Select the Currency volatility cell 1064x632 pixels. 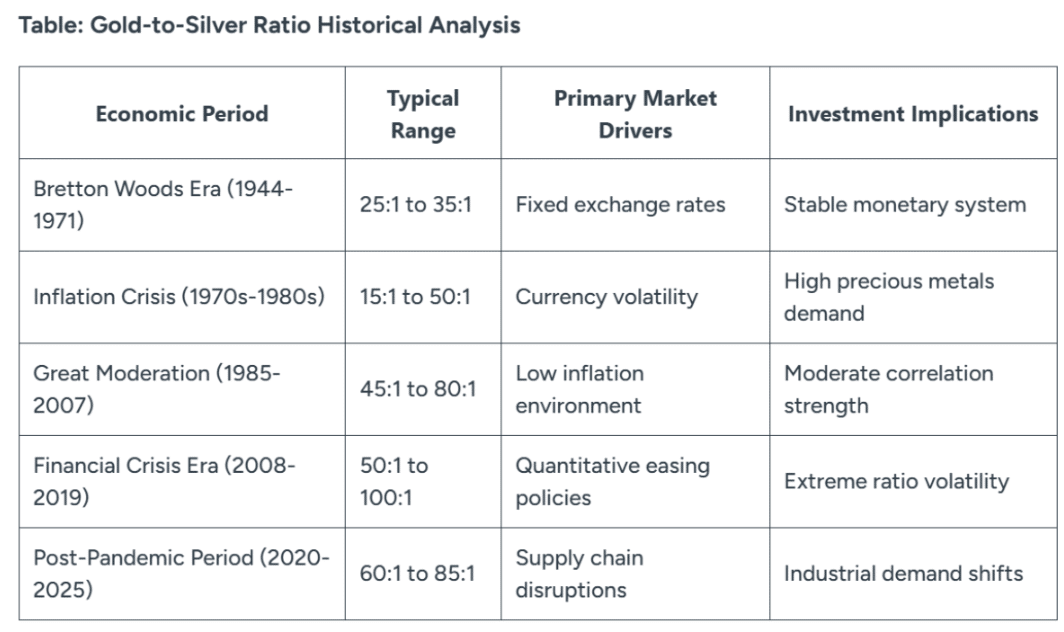coord(606,297)
